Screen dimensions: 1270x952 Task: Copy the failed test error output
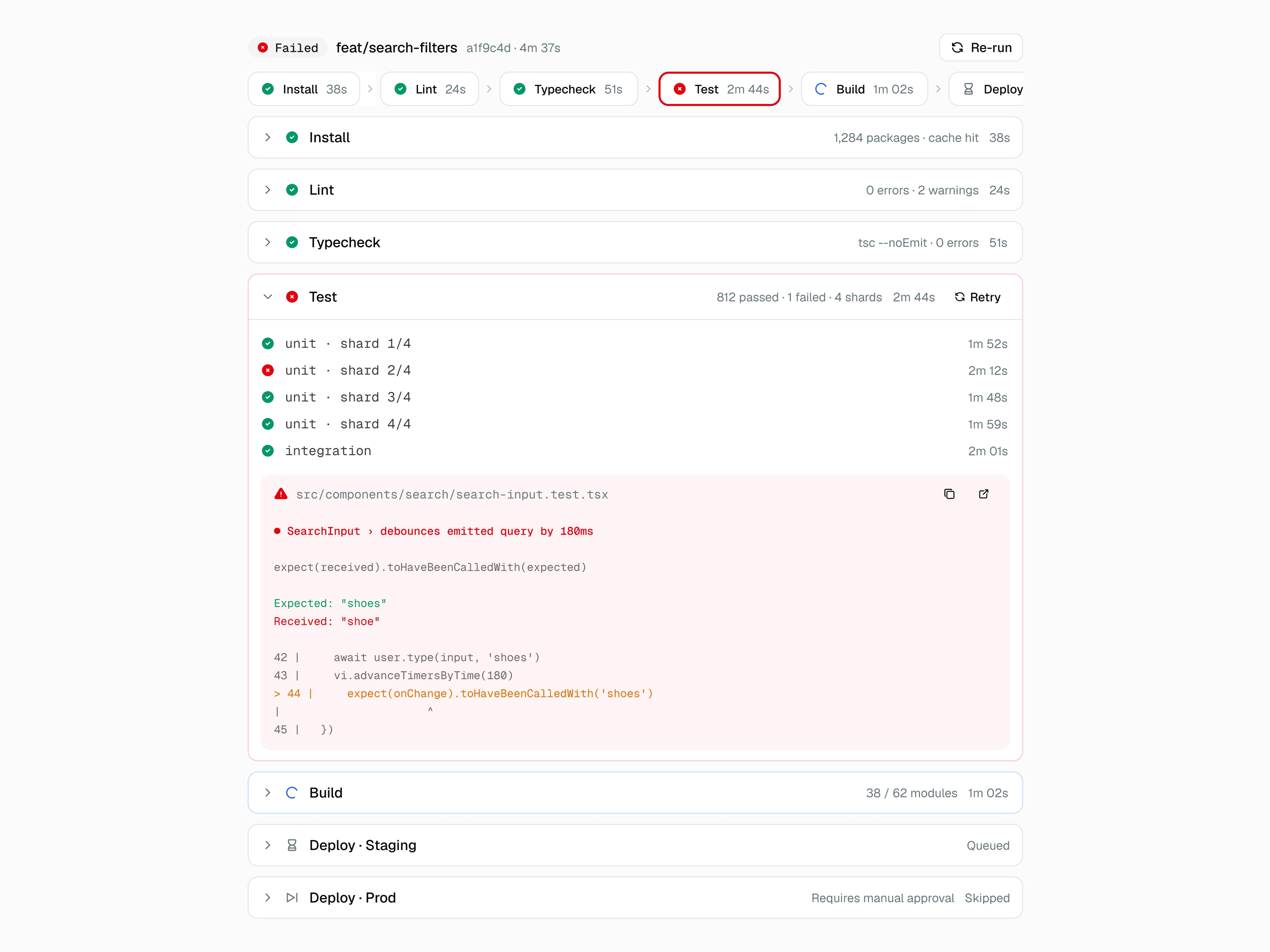(x=949, y=494)
